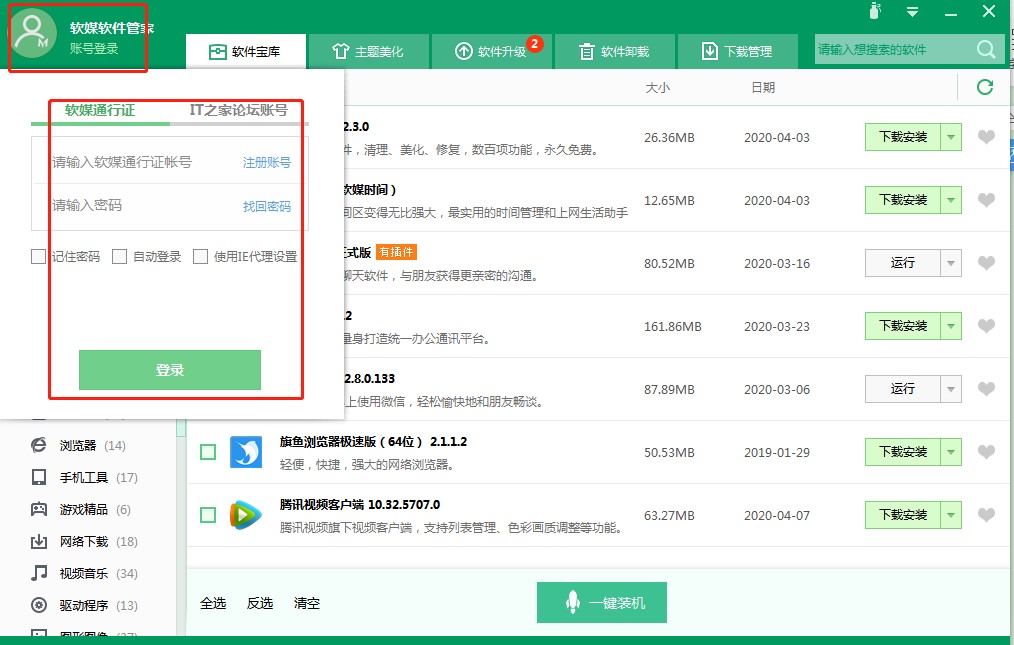Select checkbox for 腾讯视频客户端
Viewport: 1014px width, 645px height.
[x=208, y=515]
